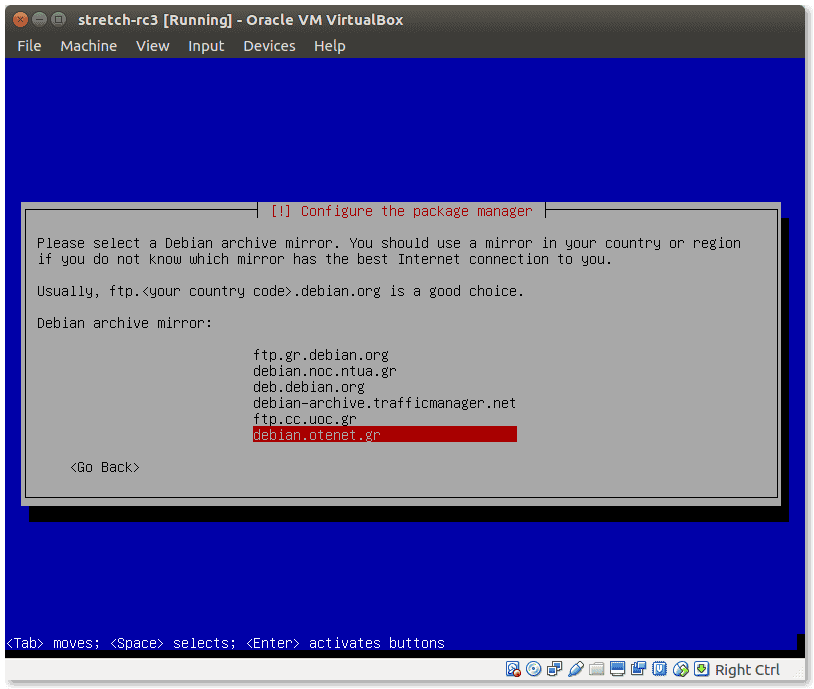Click the Right Ctrl host key label
This screenshot has height=689, width=814.
click(747, 670)
